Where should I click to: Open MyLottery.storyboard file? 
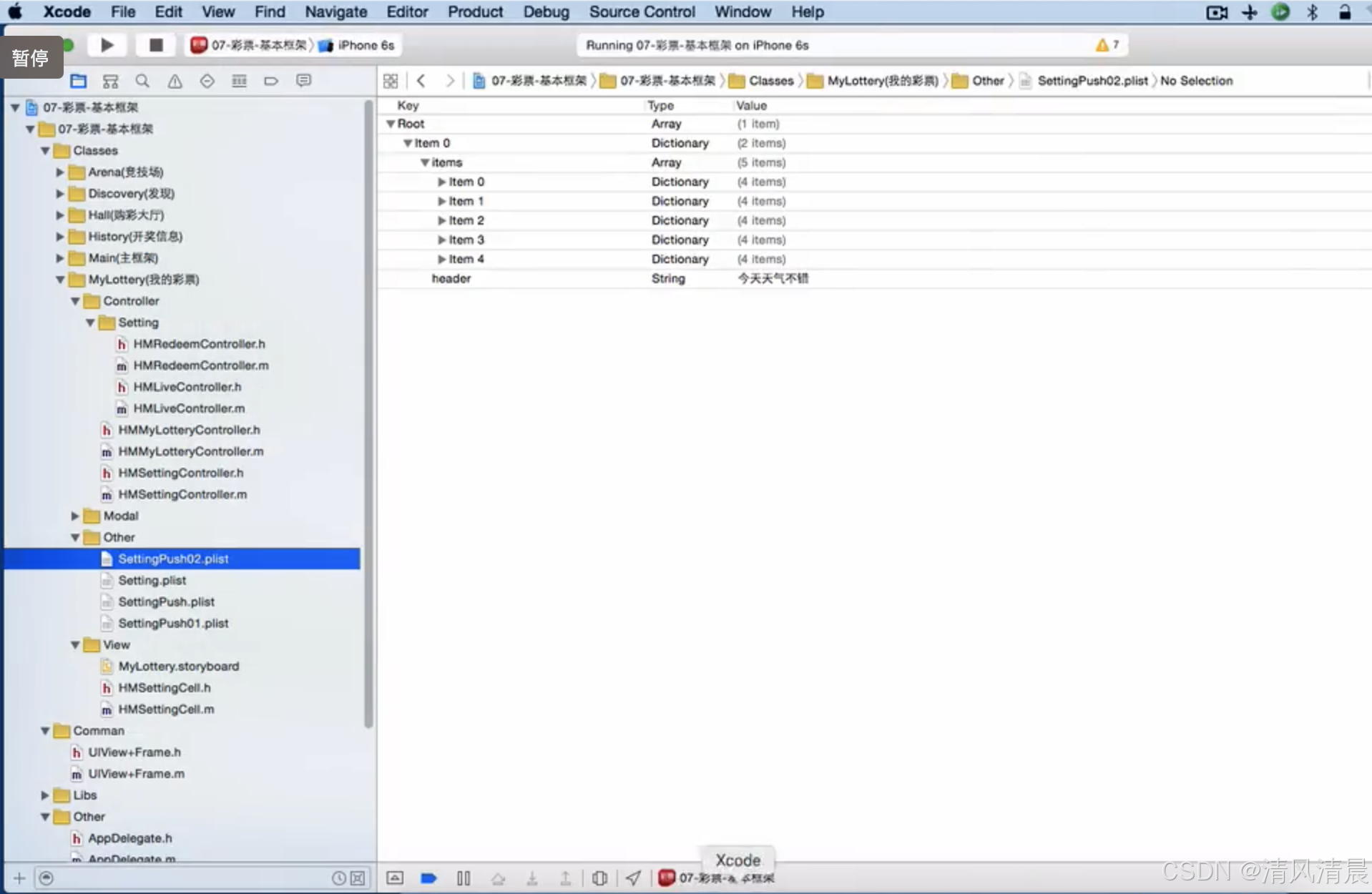(x=179, y=666)
